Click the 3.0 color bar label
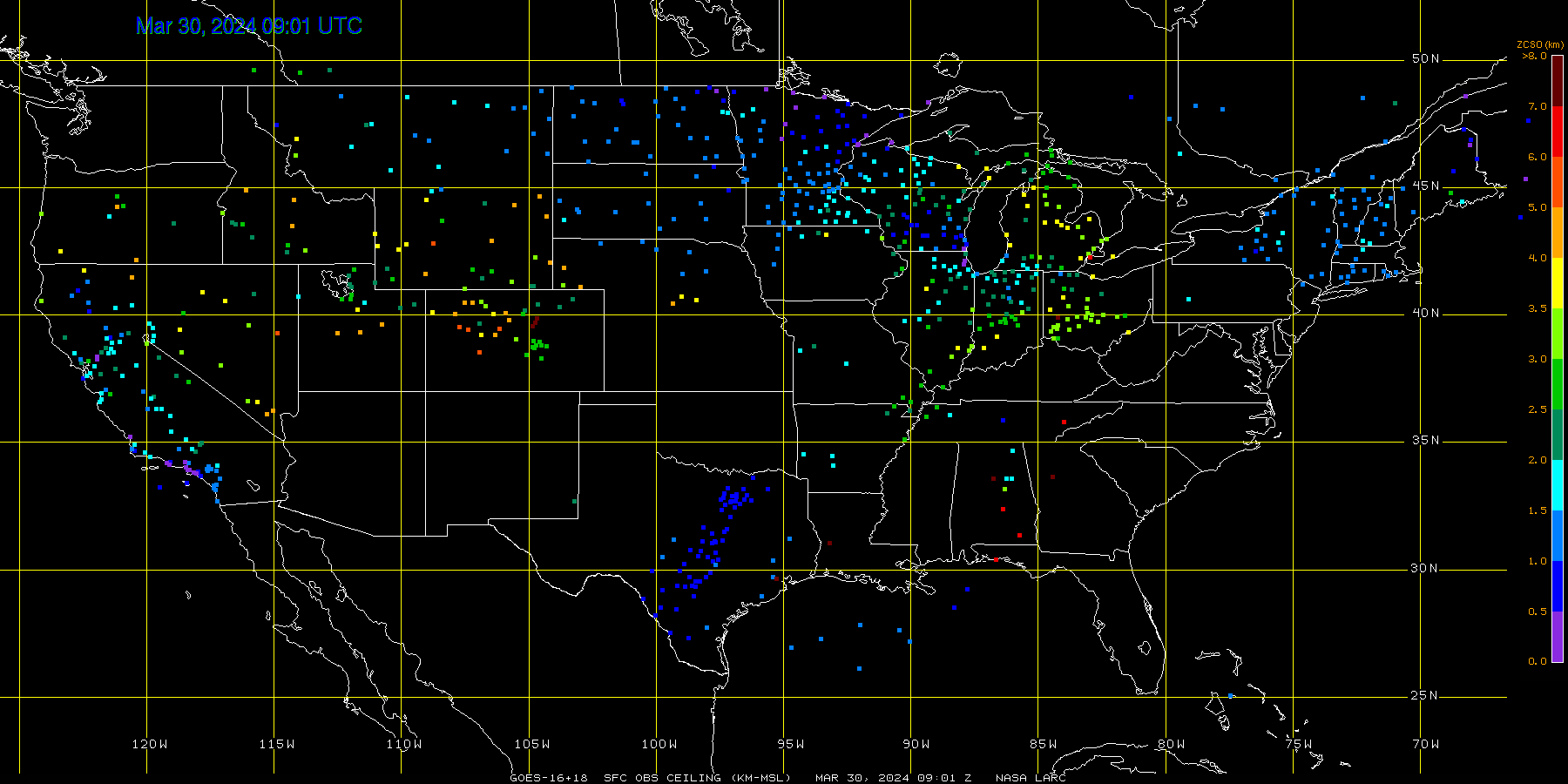1568x784 pixels. 1538,359
